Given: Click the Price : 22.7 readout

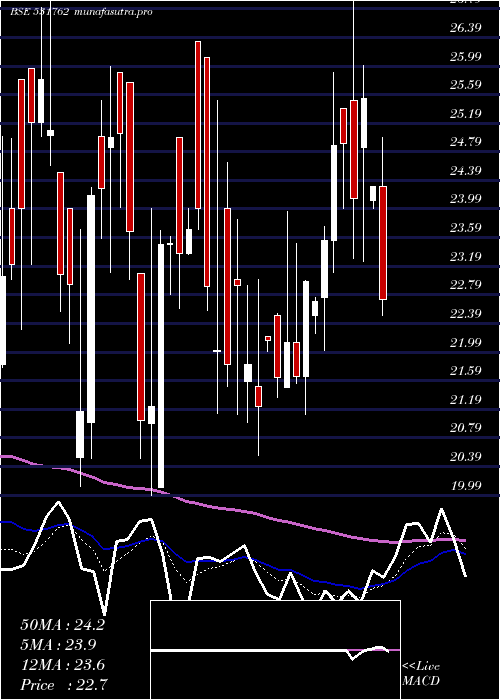Looking at the screenshot, I should point(62,685).
